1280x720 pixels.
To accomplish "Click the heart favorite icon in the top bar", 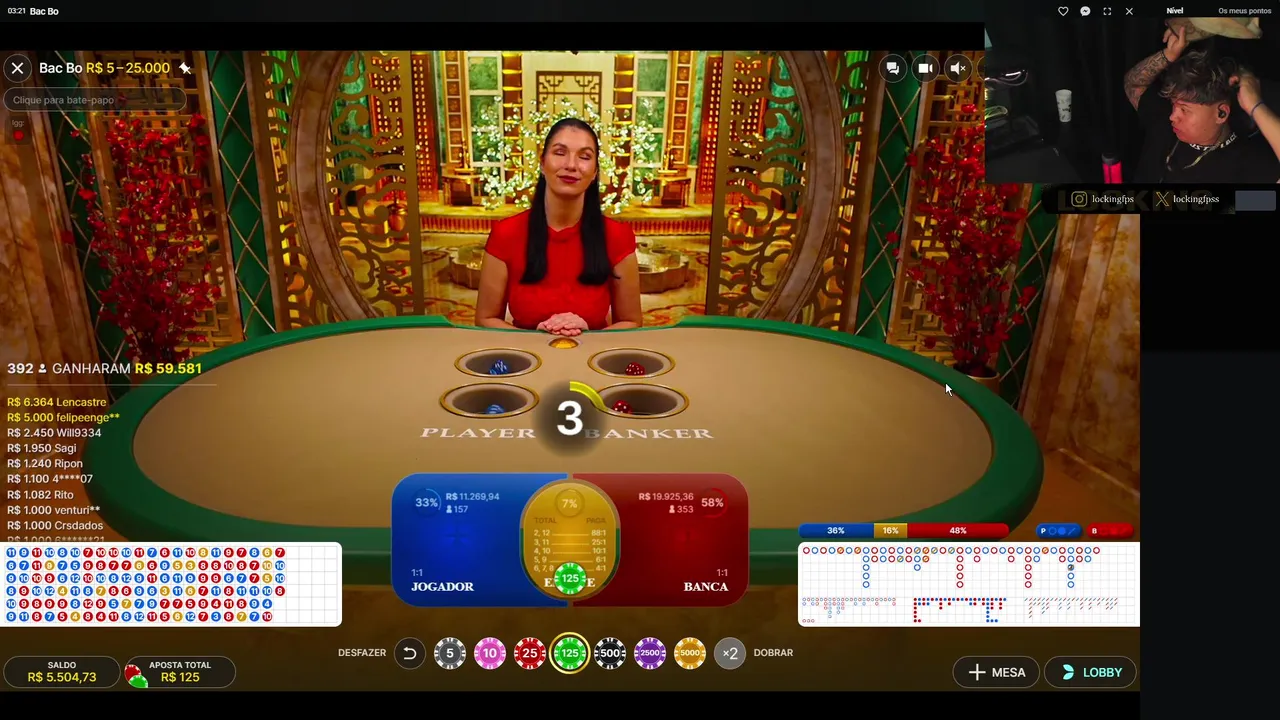I will point(1063,11).
